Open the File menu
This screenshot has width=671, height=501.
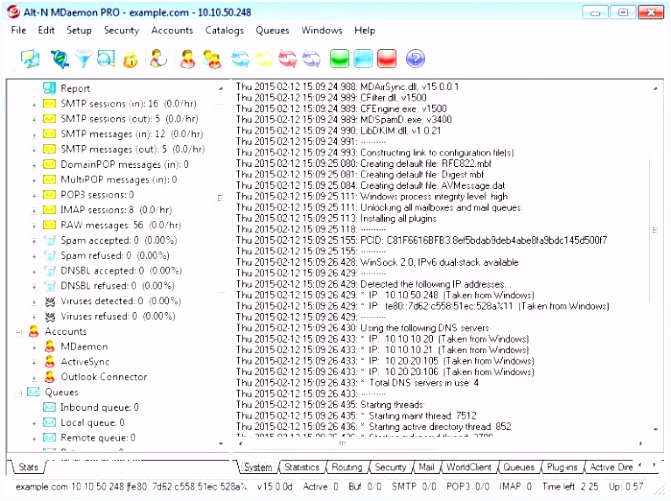[x=18, y=30]
